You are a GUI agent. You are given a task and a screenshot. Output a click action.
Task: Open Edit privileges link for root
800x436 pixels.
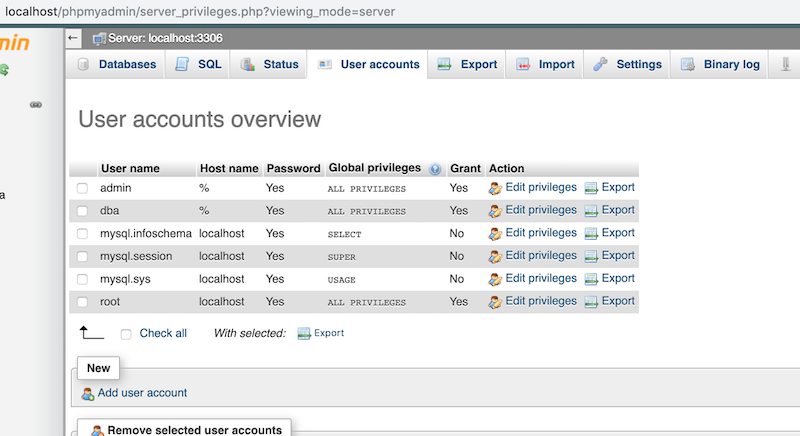tap(541, 301)
